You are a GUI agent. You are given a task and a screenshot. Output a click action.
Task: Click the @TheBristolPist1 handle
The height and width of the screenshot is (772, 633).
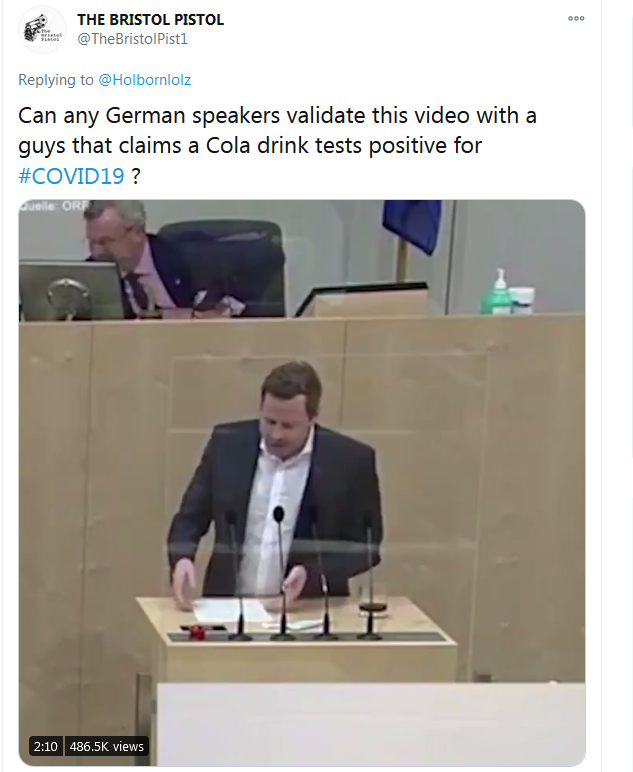tap(132, 39)
